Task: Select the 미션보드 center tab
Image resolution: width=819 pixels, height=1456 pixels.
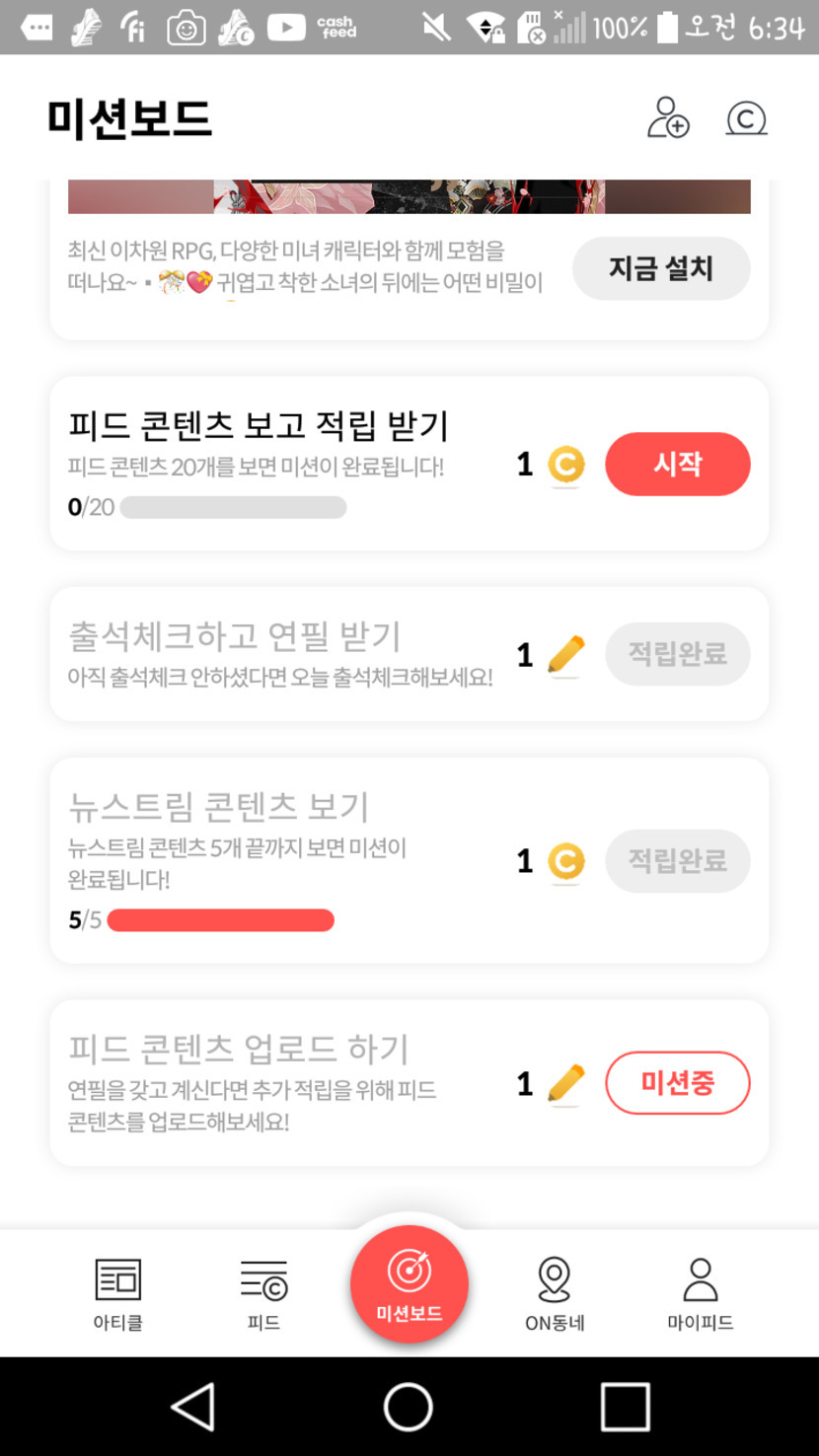Action: pos(409,1283)
